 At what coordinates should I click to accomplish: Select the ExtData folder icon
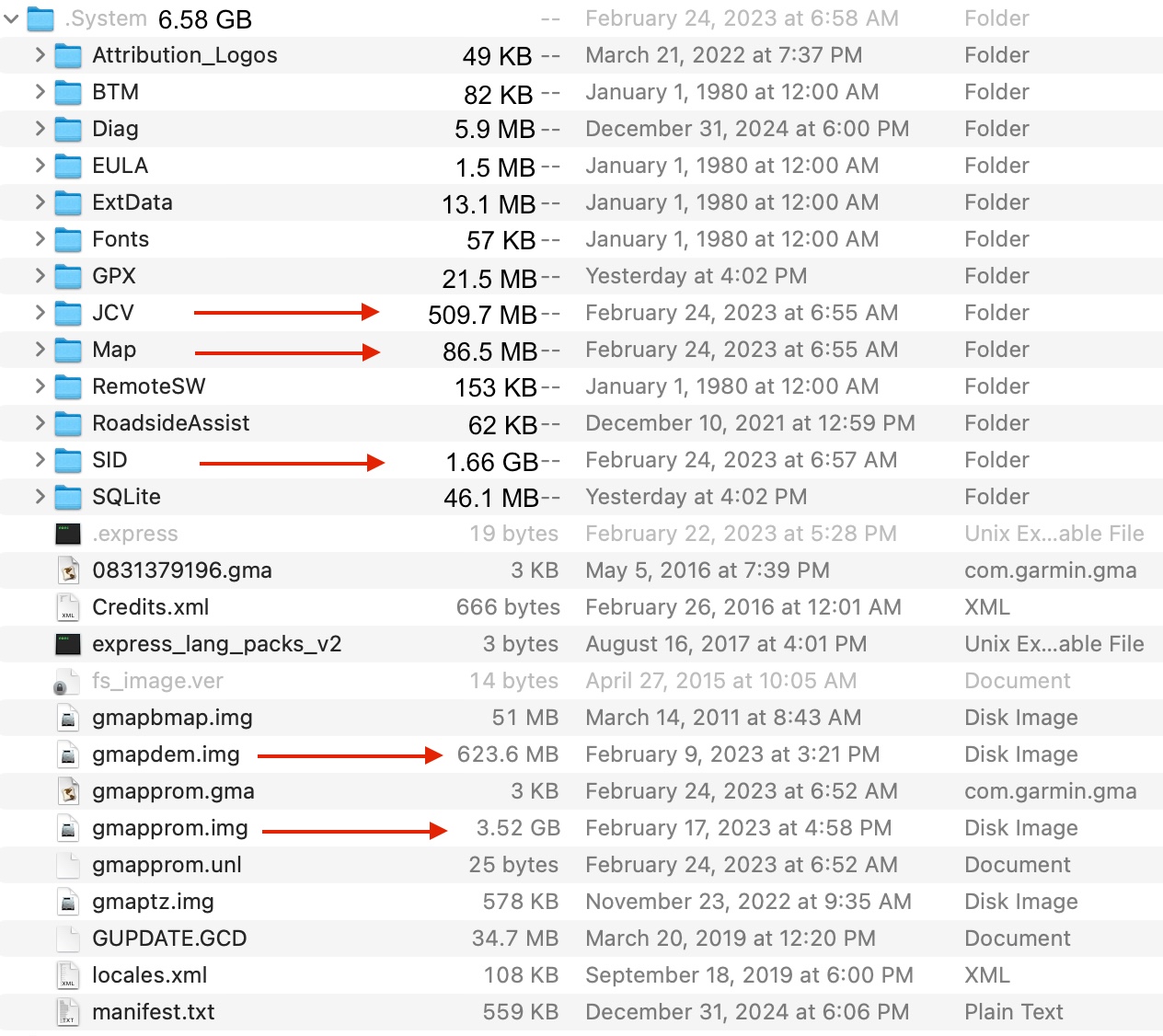(68, 202)
